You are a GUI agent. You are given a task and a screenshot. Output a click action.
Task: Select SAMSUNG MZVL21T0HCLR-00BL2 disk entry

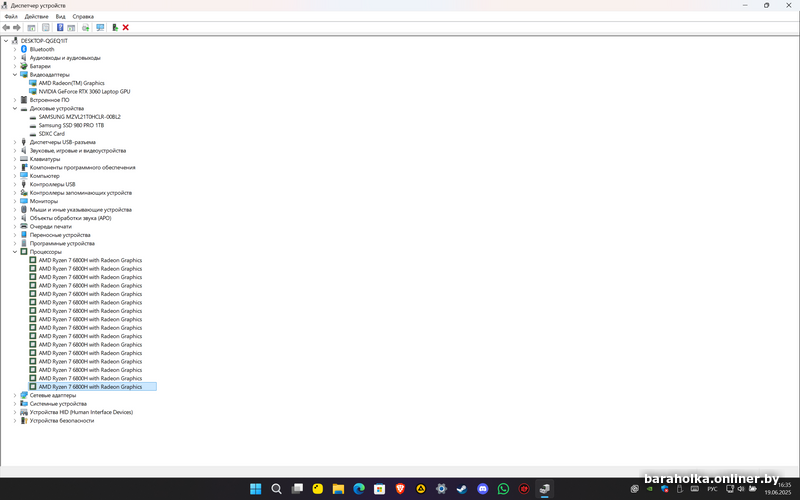[80, 117]
